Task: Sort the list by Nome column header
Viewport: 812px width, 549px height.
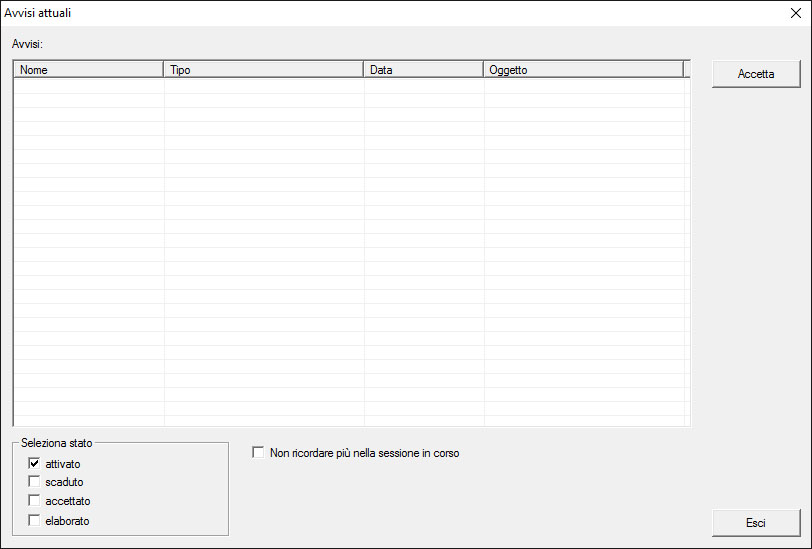Action: (x=88, y=70)
